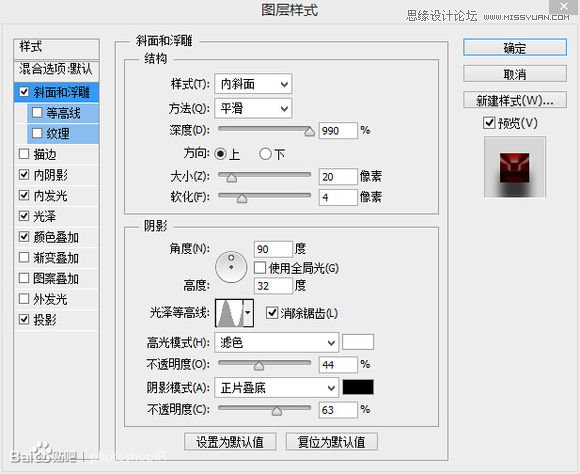
Task: Open the 光泽等高线 picker arrow
Action: click(x=248, y=313)
